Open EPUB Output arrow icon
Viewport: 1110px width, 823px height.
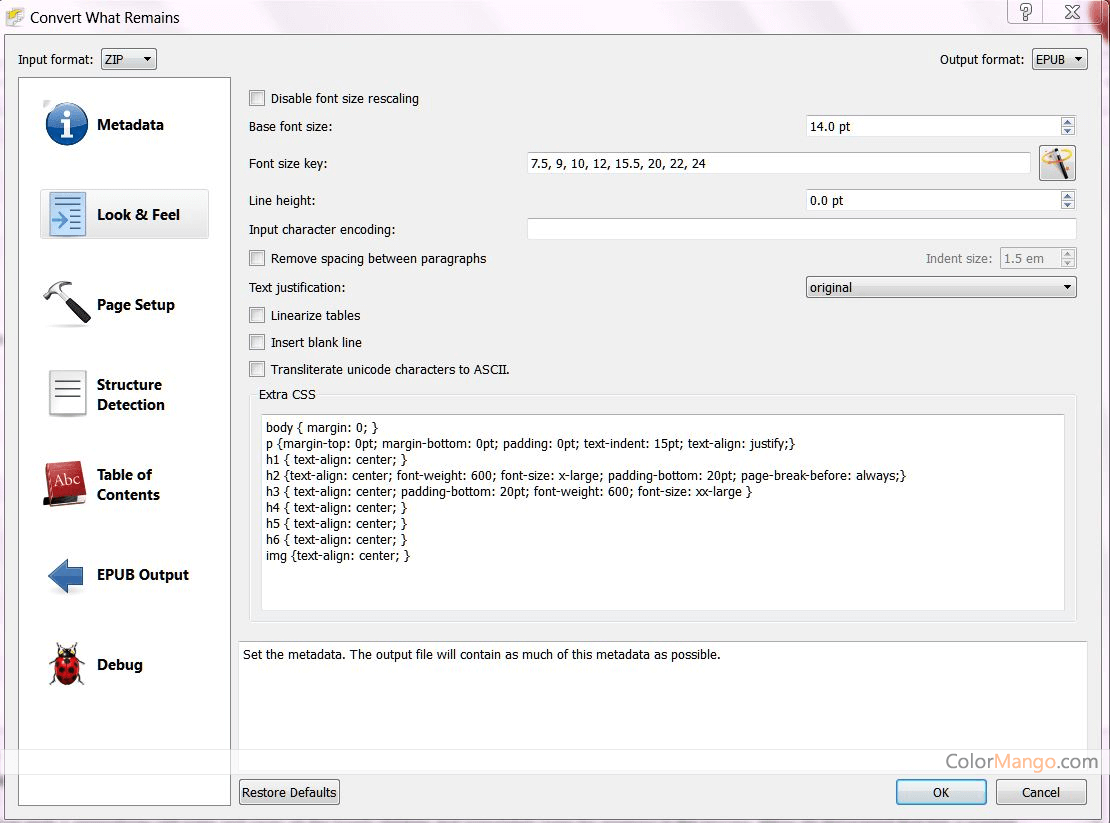[66, 575]
